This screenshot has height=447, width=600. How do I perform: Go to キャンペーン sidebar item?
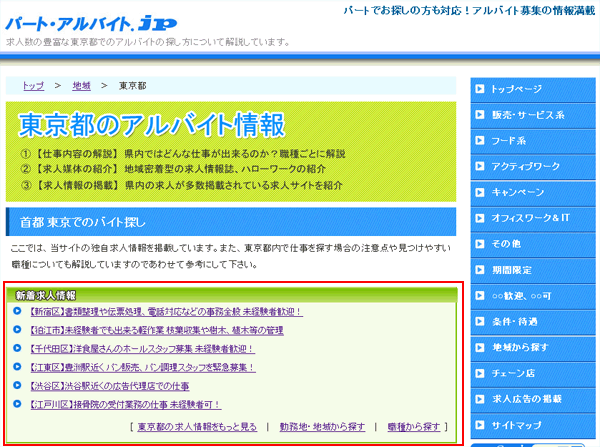pyautogui.click(x=533, y=193)
